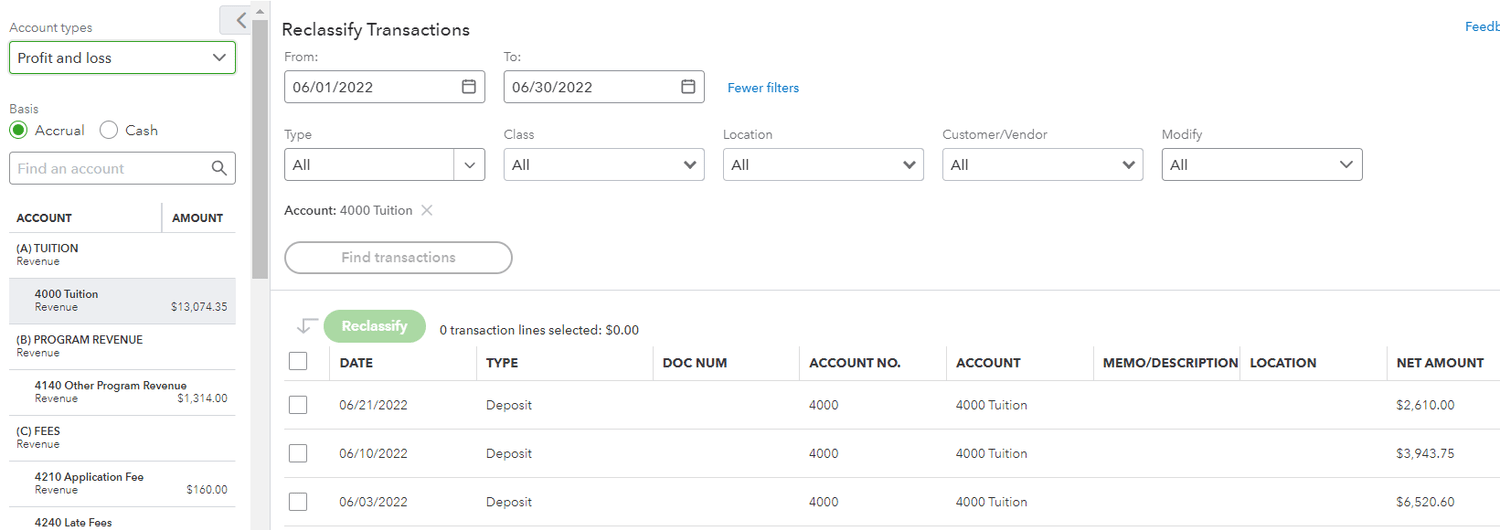Click the Find an account search box
This screenshot has width=1500, height=530.
click(x=122, y=169)
